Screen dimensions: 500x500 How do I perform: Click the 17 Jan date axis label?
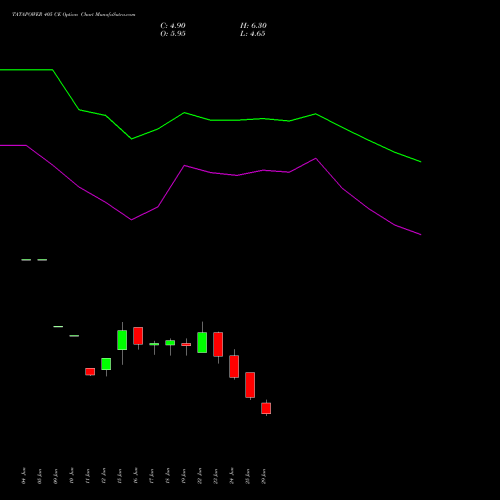point(151,476)
